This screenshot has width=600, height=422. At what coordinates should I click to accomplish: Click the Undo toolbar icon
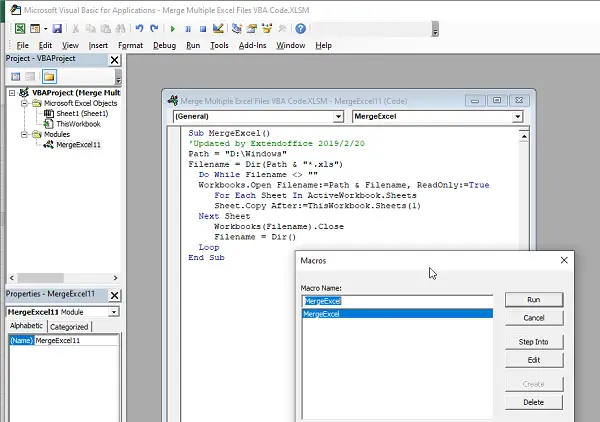point(139,29)
